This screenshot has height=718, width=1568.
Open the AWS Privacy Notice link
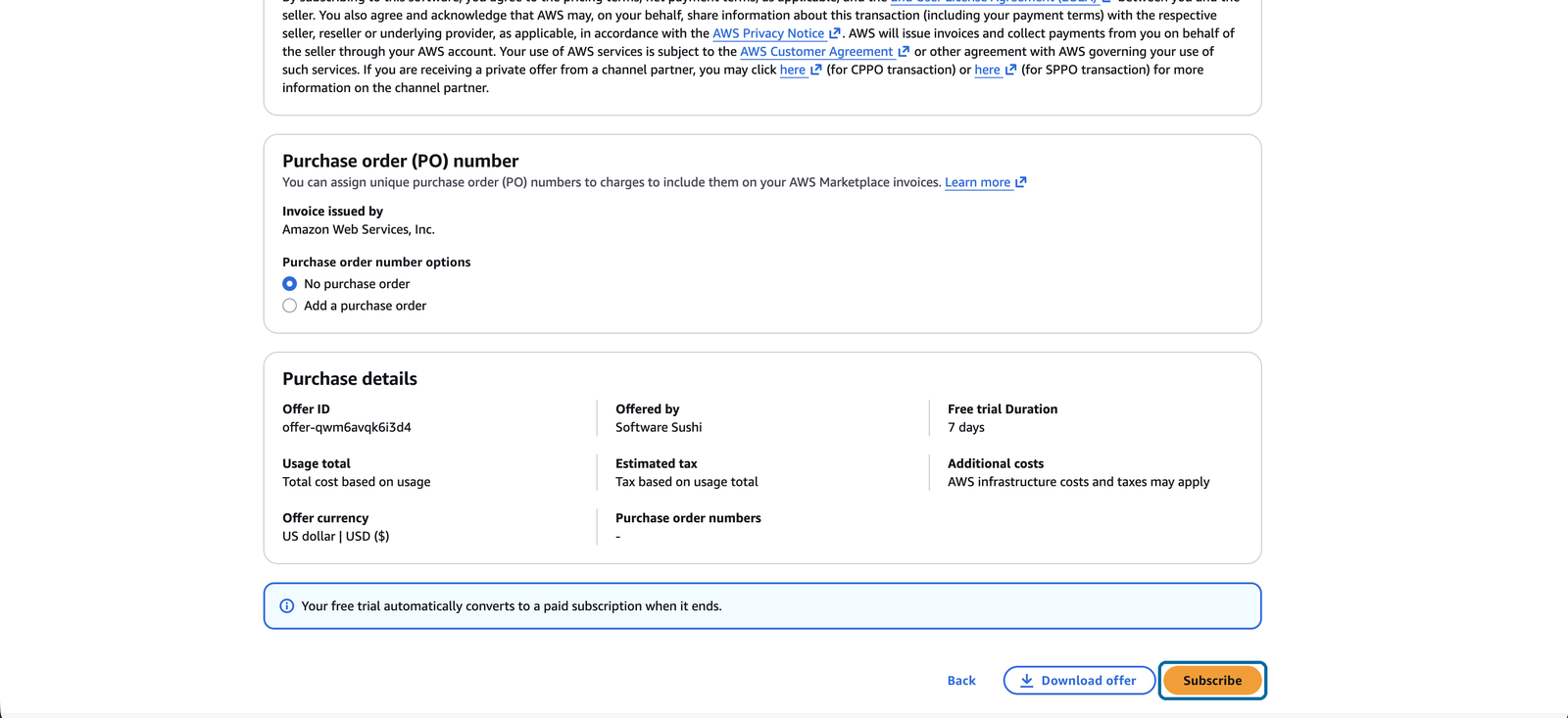pos(768,33)
